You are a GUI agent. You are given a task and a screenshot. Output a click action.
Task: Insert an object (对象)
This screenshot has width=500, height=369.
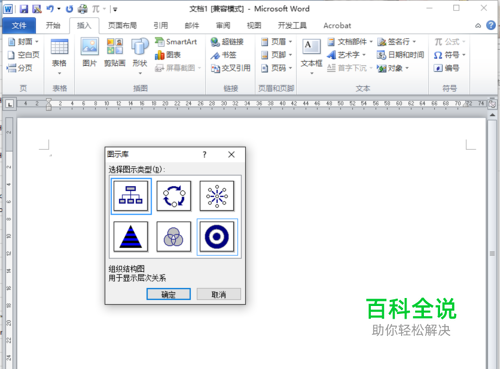click(x=393, y=68)
